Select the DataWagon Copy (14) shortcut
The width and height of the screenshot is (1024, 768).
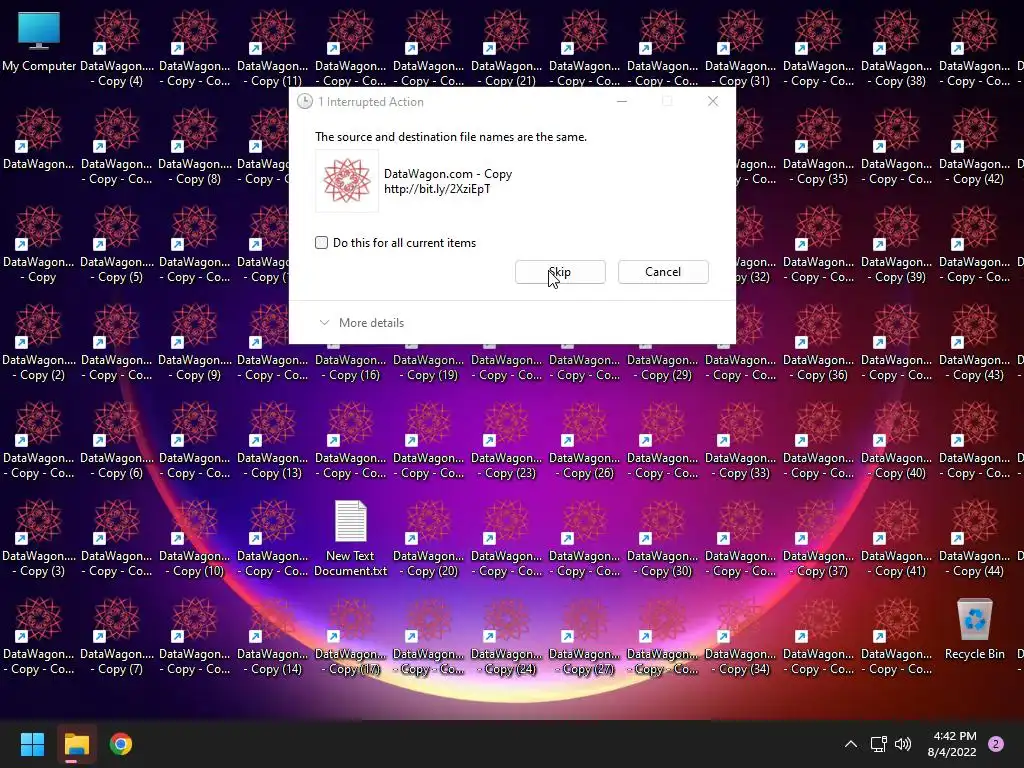(x=272, y=637)
